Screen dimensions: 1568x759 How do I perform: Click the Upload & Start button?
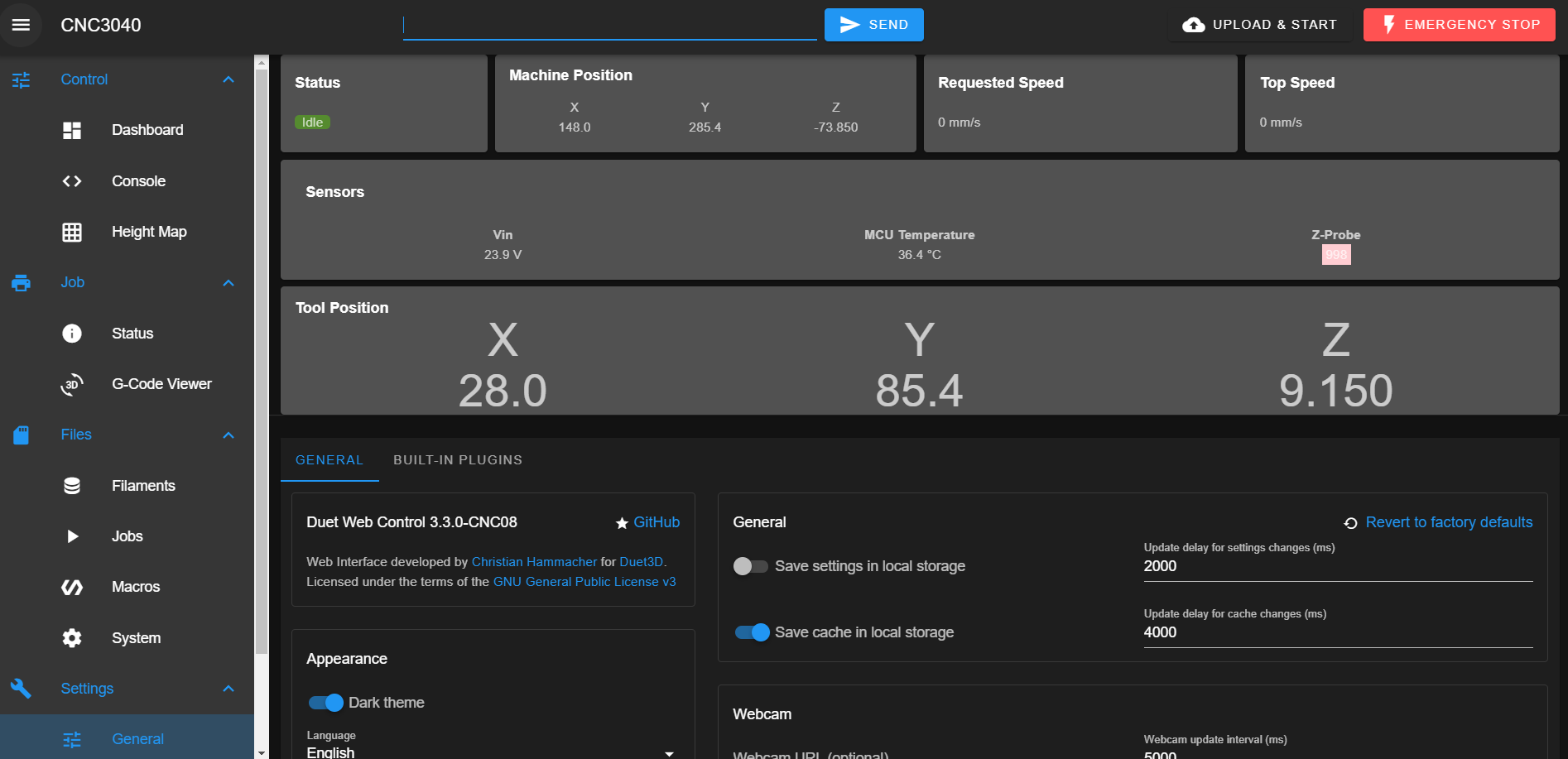coord(1260,25)
